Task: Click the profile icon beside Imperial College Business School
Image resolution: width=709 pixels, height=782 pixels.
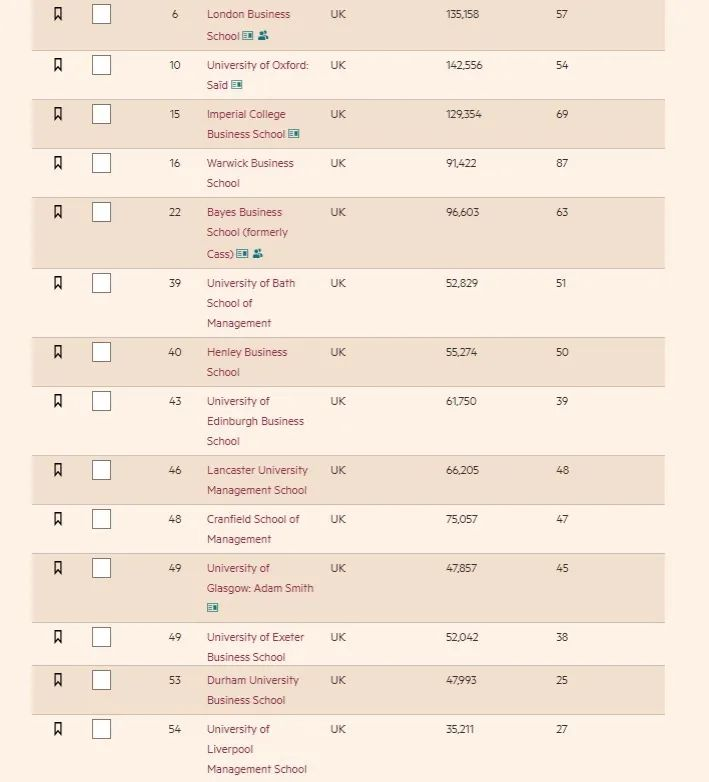Action: (294, 134)
